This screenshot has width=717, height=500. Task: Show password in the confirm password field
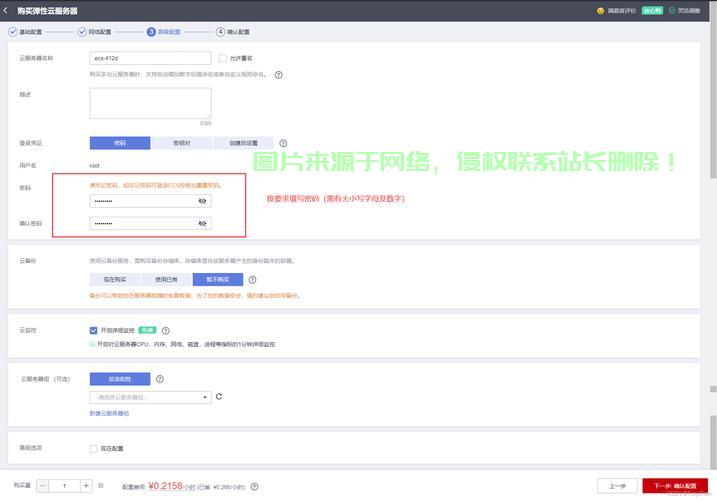pyautogui.click(x=202, y=223)
